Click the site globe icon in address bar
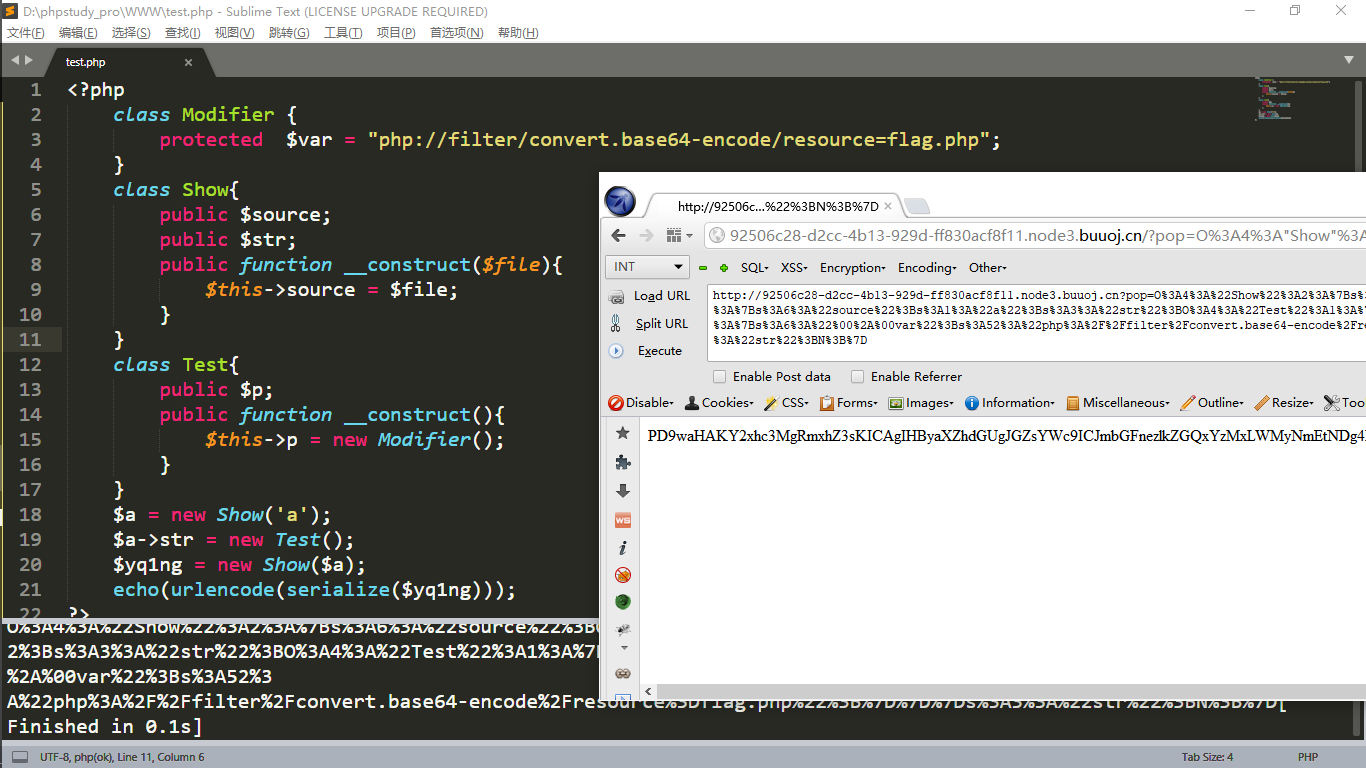This screenshot has width=1366, height=768. click(715, 236)
